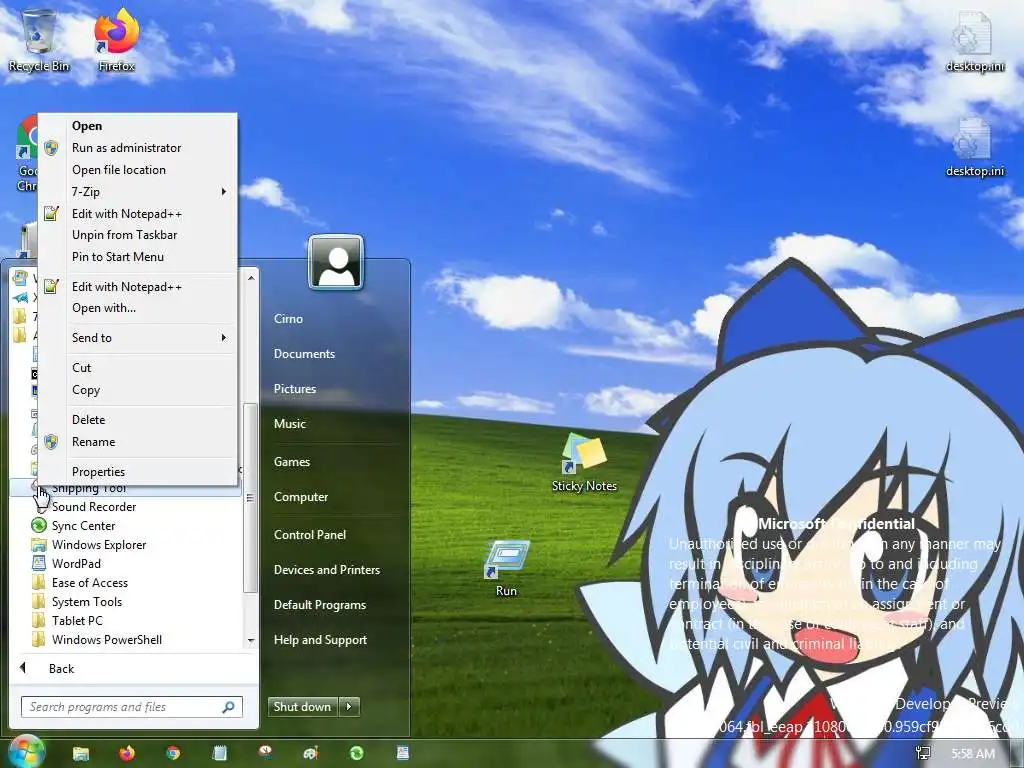Click the Windows Start orb
1024x768 pixels.
point(26,752)
